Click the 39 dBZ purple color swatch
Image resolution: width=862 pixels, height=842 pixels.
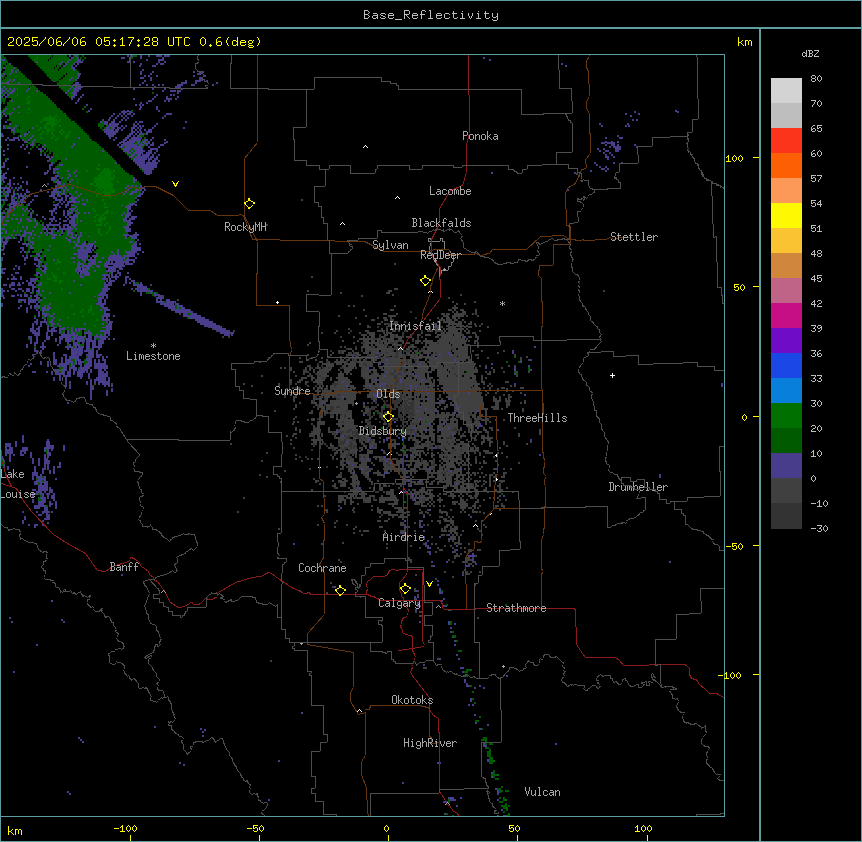(x=786, y=340)
